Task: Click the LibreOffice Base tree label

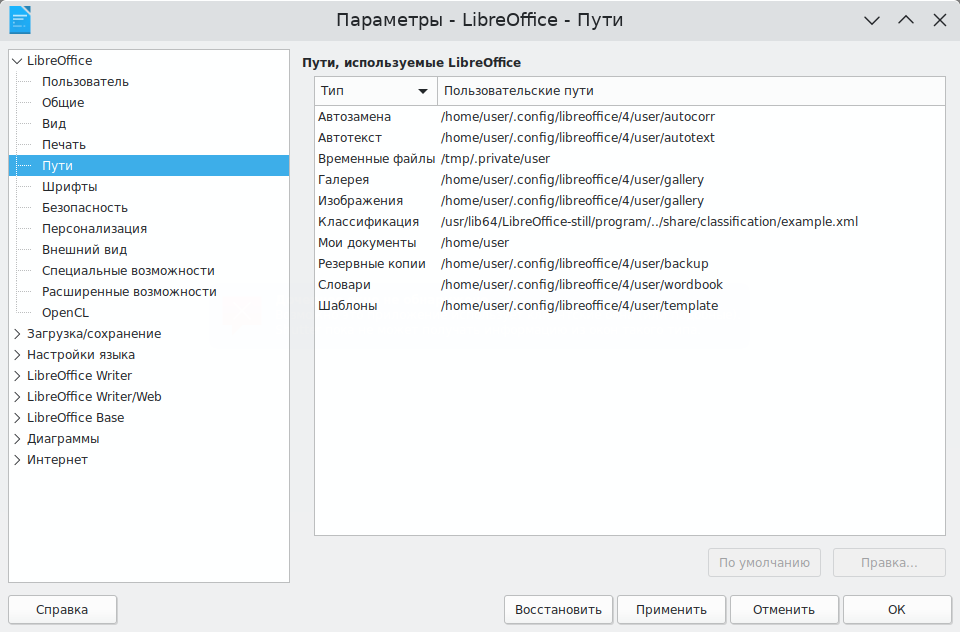Action: pos(75,418)
